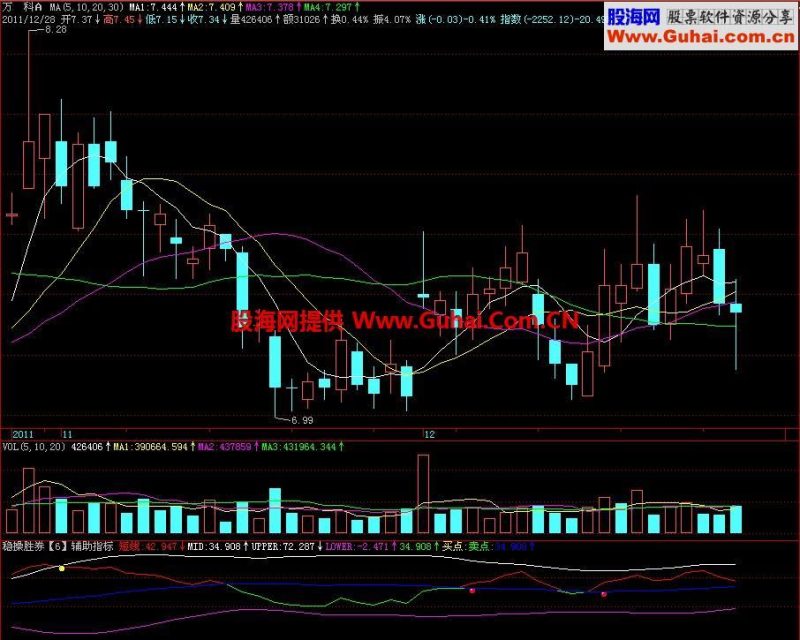Click the change value 涨(-0.03)-0.41%

pyautogui.click(x=456, y=20)
